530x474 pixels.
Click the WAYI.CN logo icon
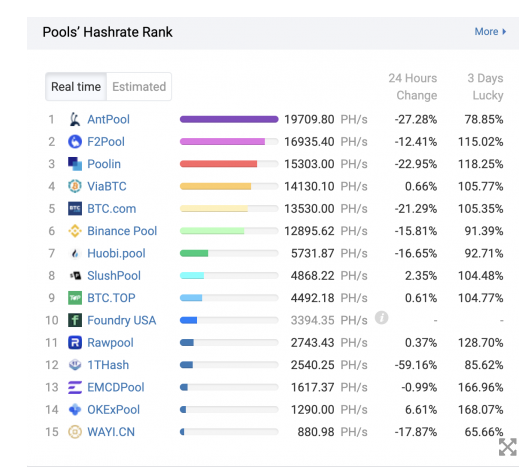(x=75, y=432)
